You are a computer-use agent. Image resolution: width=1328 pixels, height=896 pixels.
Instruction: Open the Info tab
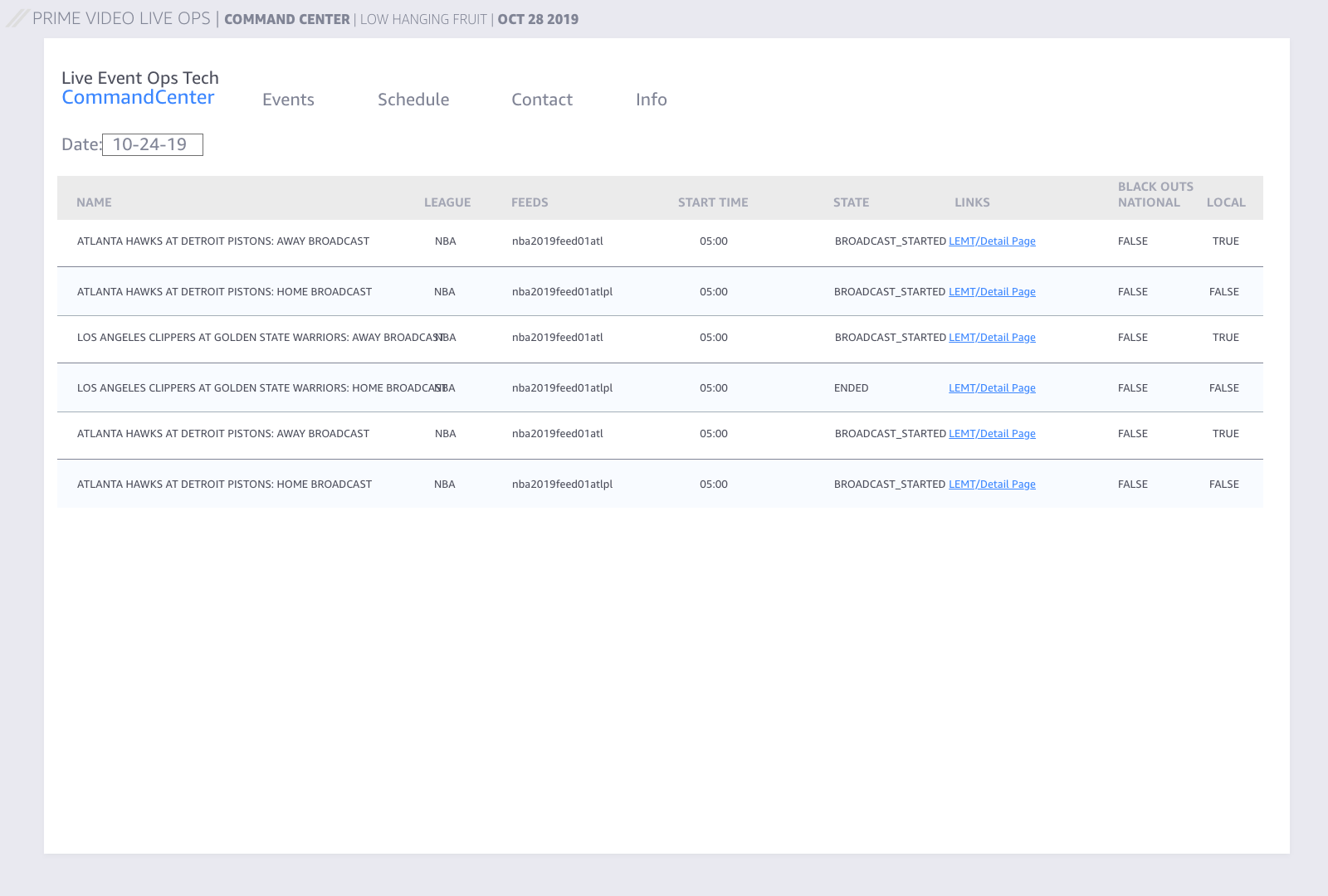(652, 100)
